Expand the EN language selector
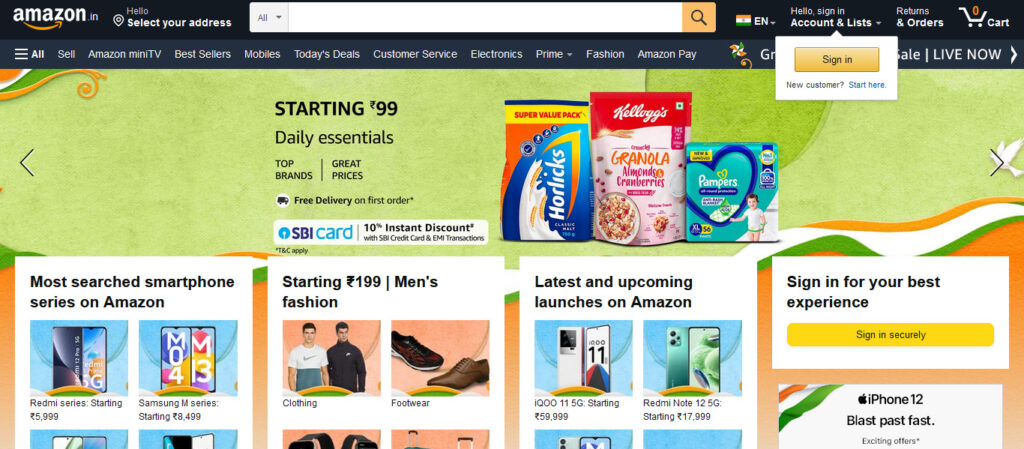Screen dimensions: 1024x449 (756, 21)
